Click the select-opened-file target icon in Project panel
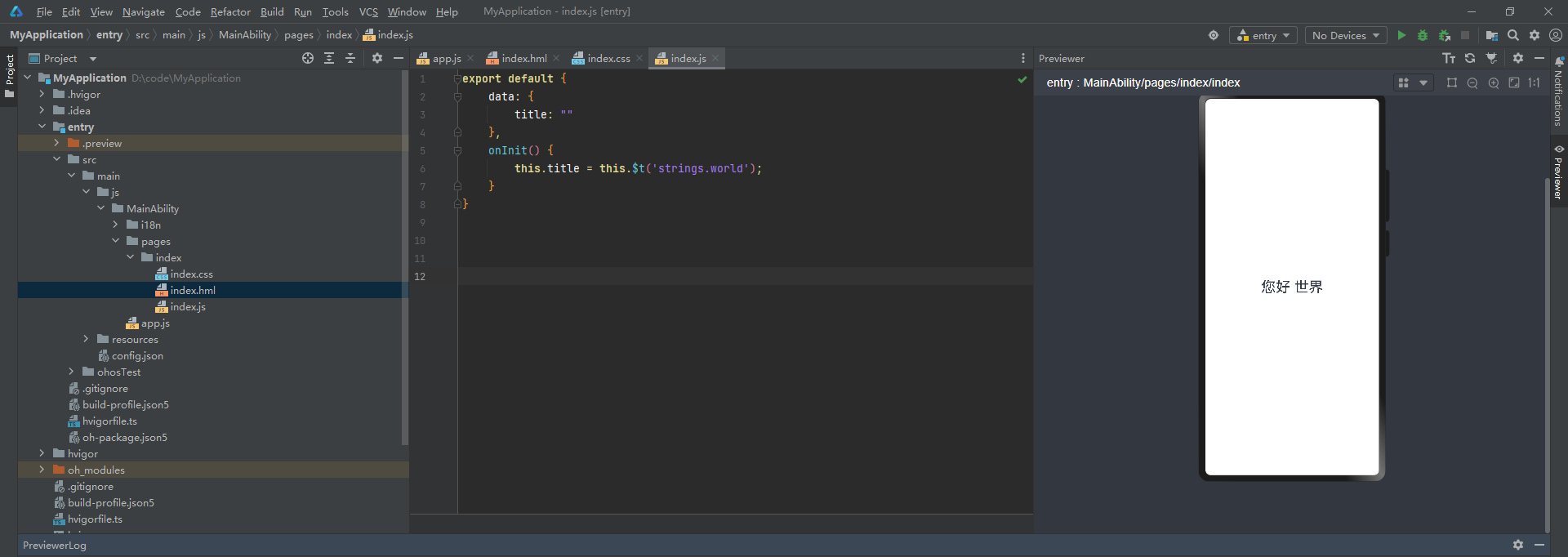This screenshot has width=1568, height=557. coord(308,58)
